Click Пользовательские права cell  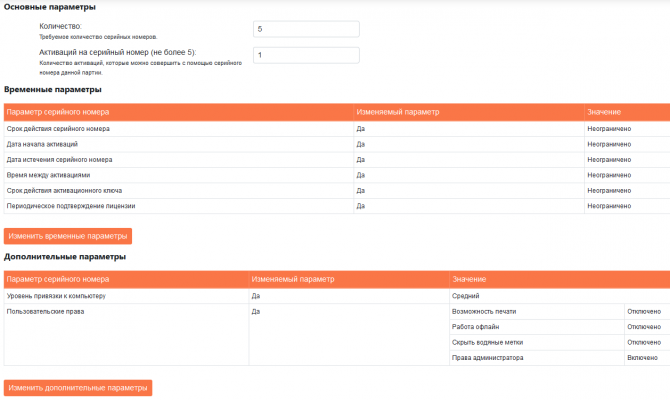tap(126, 335)
